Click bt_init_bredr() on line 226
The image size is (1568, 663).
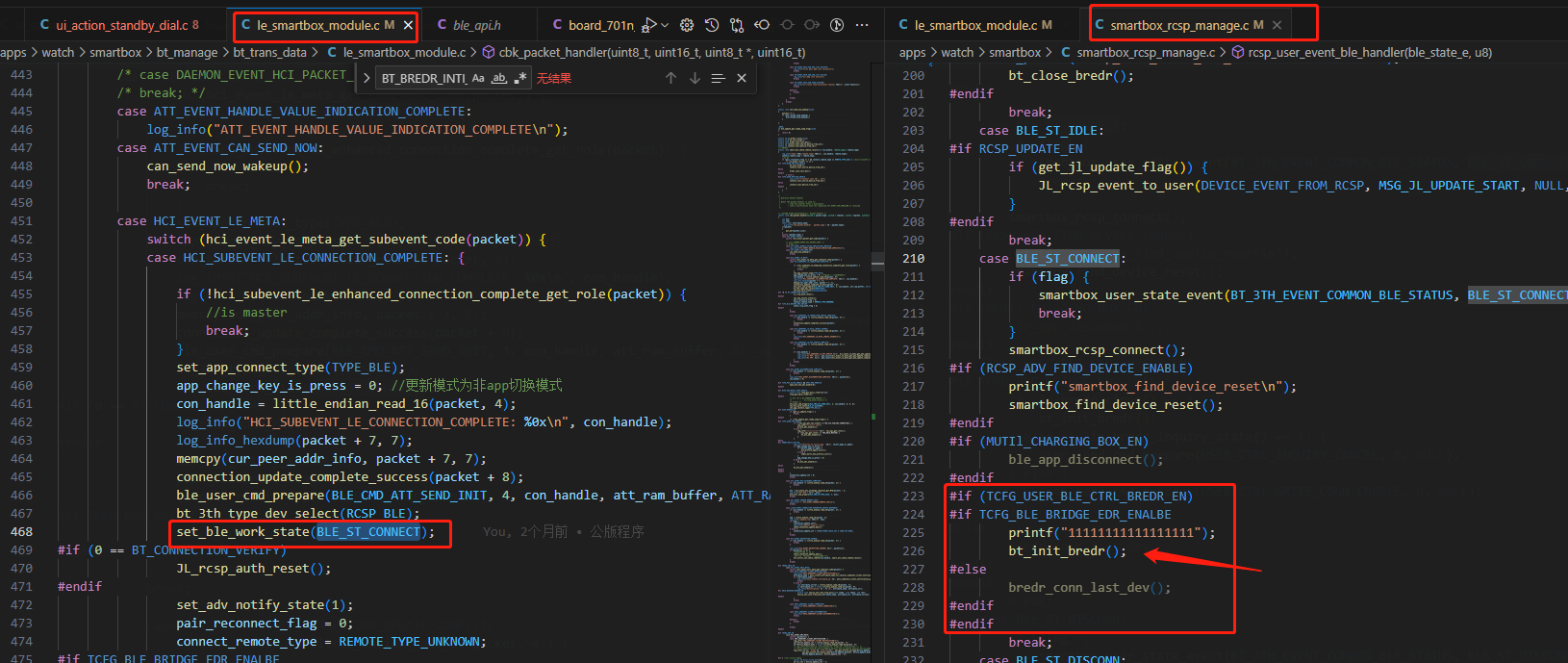1067,551
